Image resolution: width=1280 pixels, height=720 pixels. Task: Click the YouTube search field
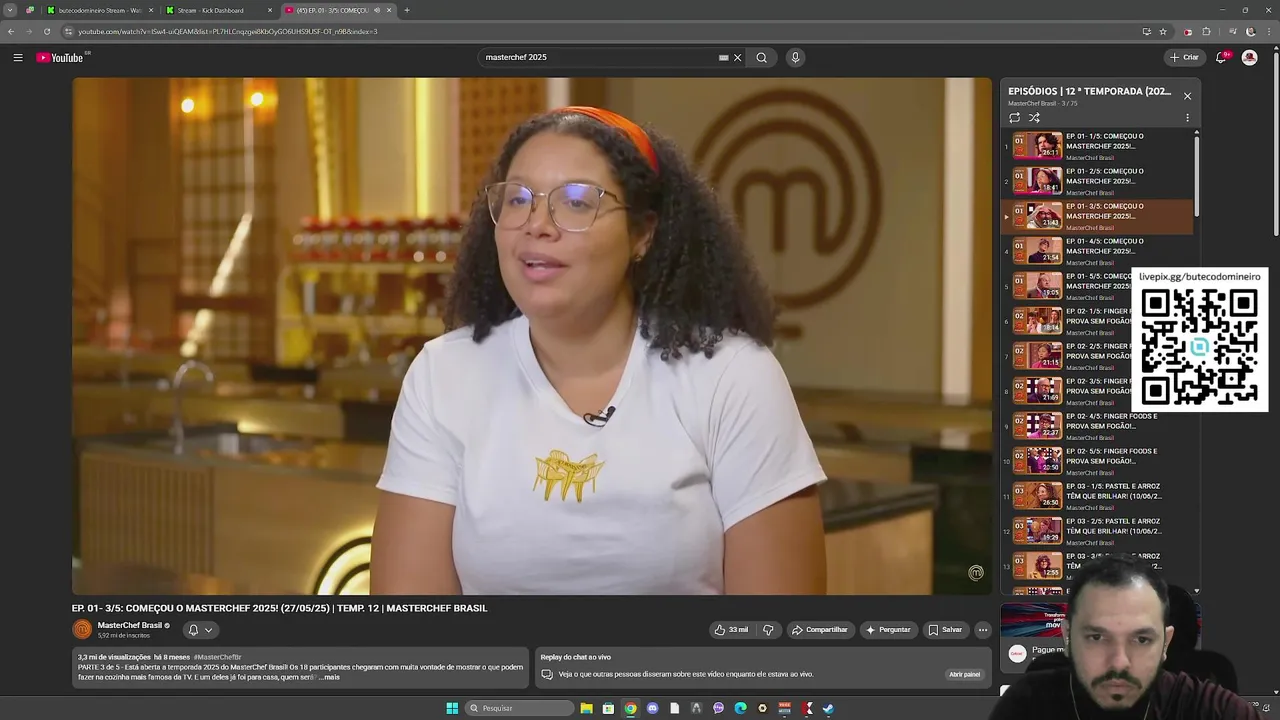coord(598,58)
